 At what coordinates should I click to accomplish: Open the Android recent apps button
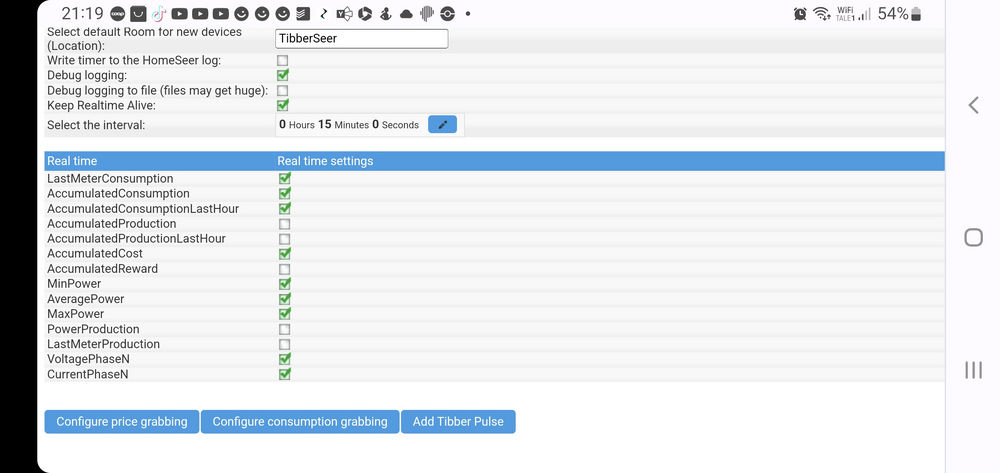(x=973, y=370)
